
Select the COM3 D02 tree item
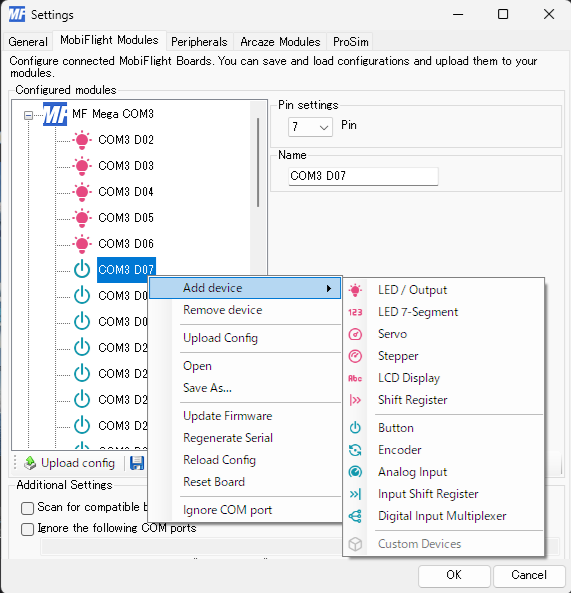[x=126, y=140]
